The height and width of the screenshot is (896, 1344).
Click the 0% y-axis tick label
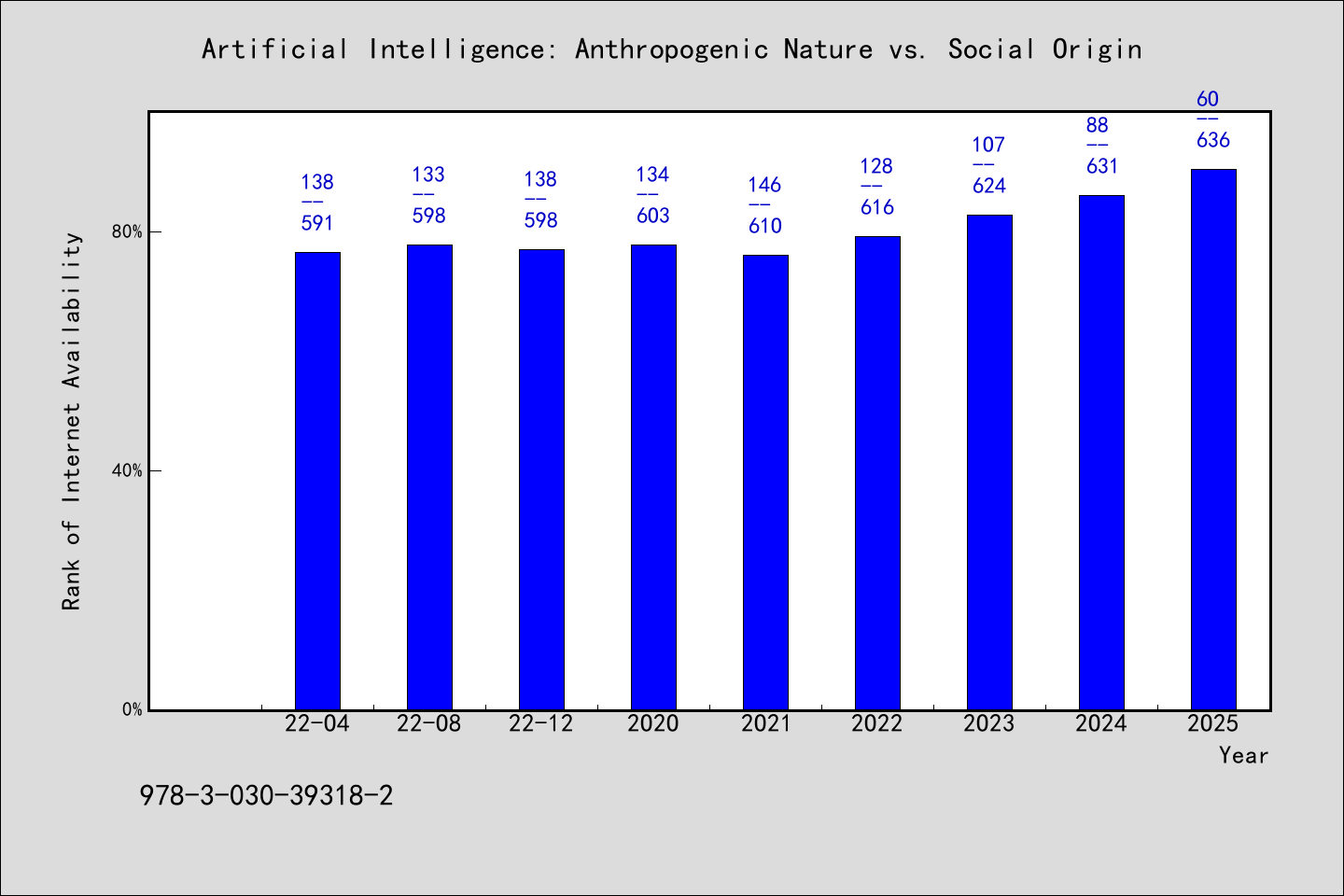pyautogui.click(x=132, y=709)
